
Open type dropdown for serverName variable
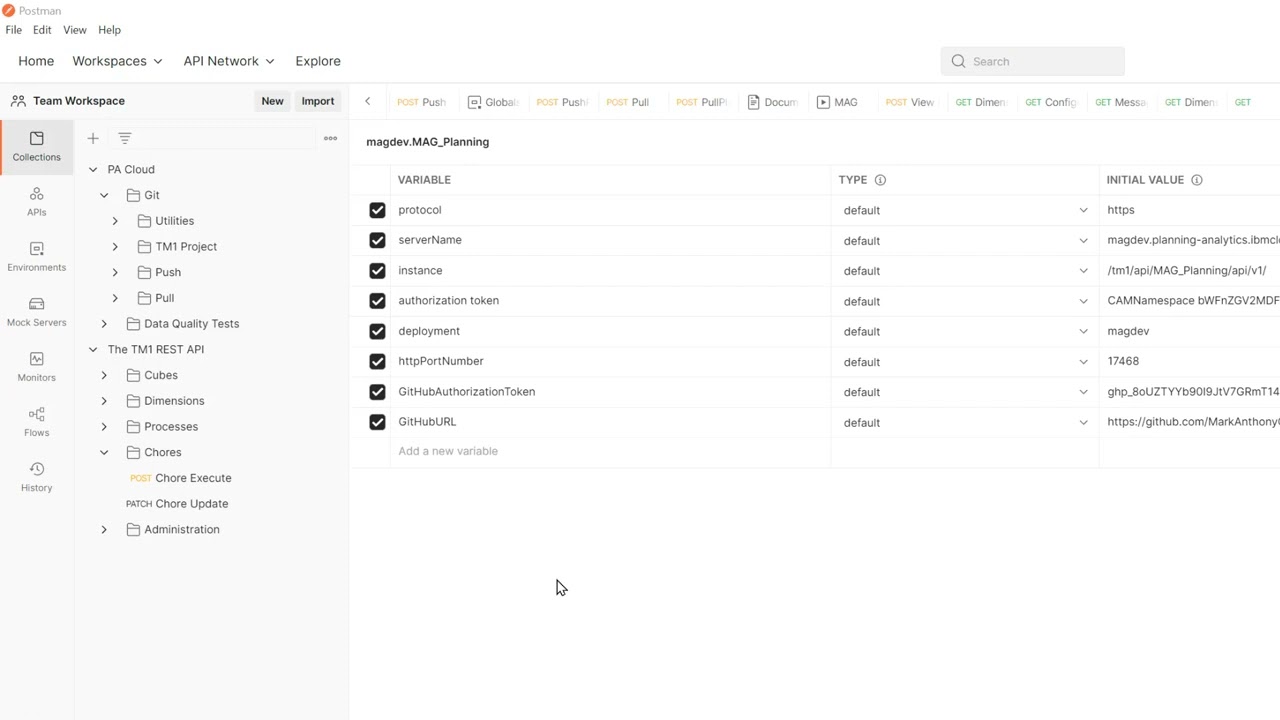[1082, 240]
